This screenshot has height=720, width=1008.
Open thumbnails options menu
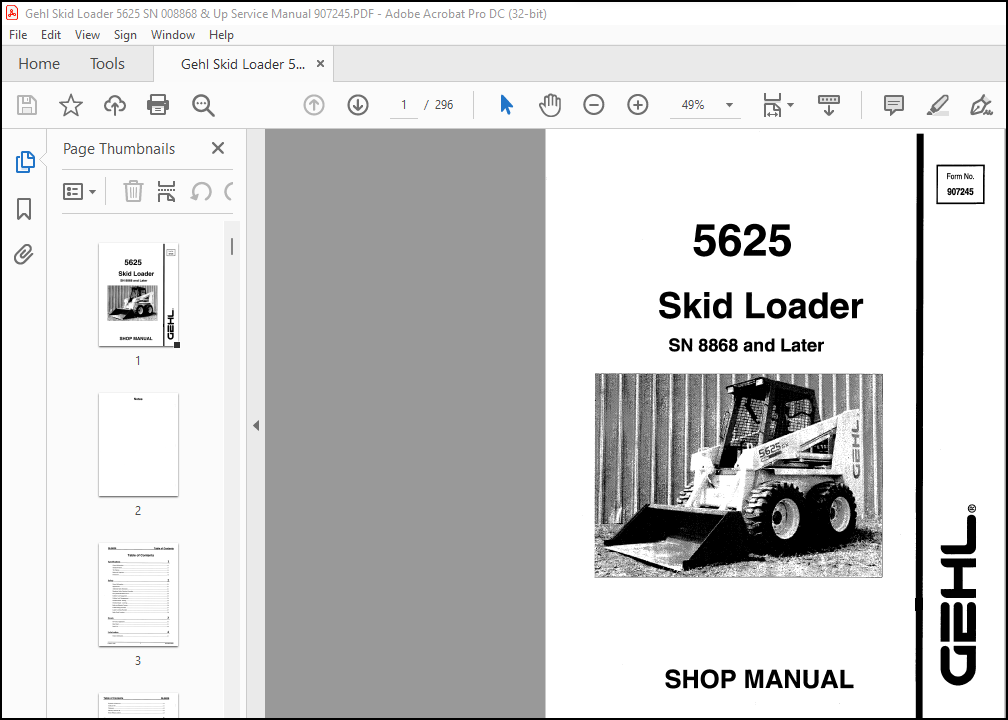(x=80, y=192)
